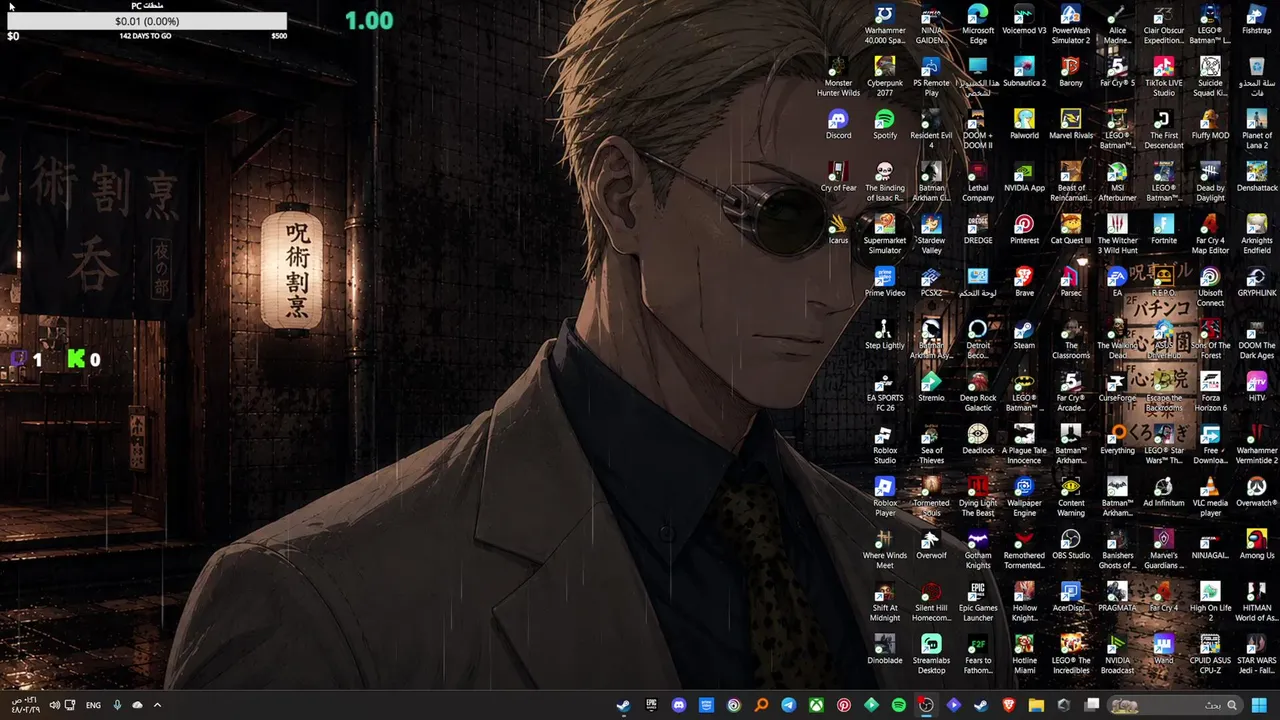Open the TikTok LIVE Studio shortcut
1280x720 pixels.
[1164, 76]
